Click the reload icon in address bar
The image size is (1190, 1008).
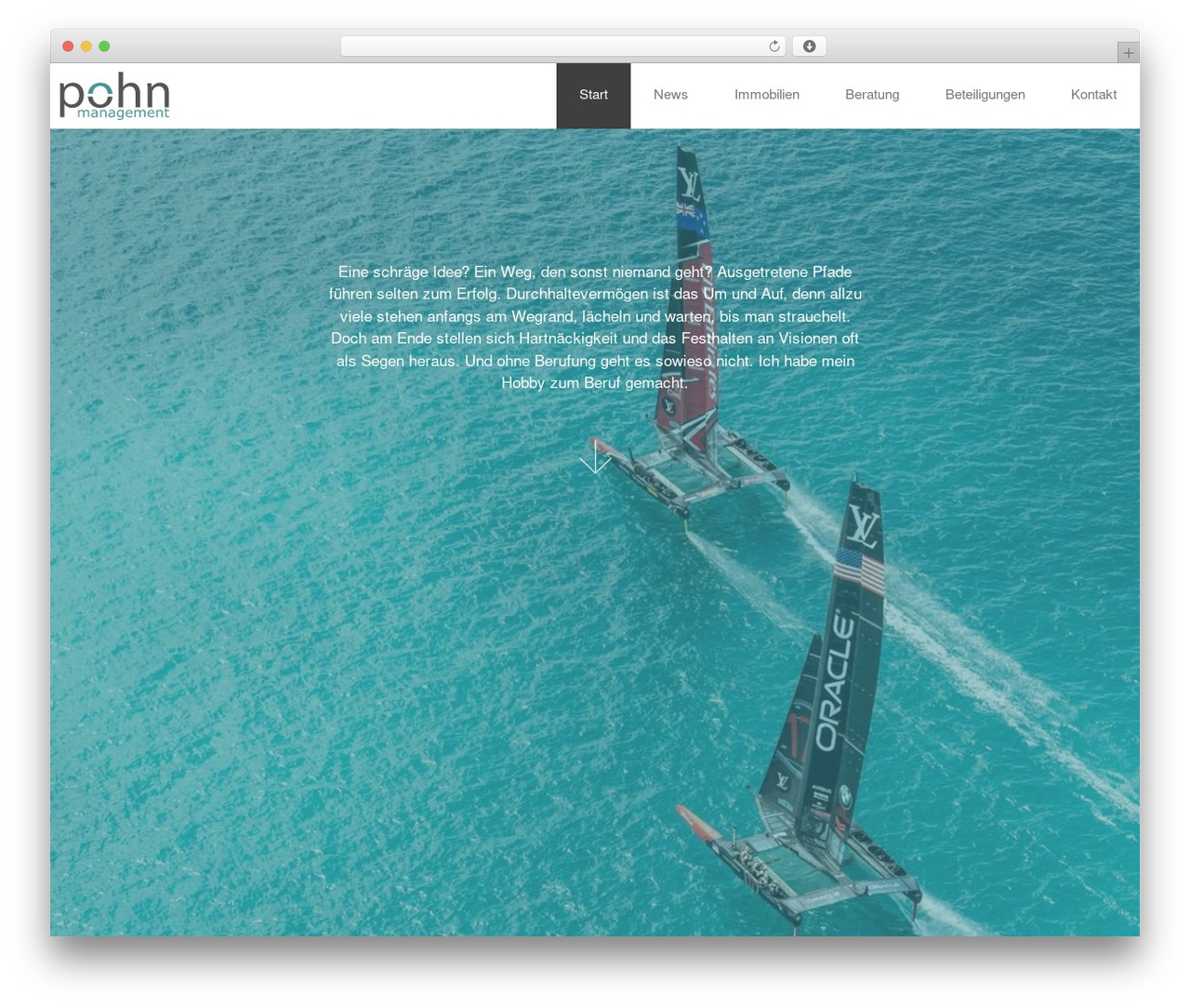coord(774,46)
